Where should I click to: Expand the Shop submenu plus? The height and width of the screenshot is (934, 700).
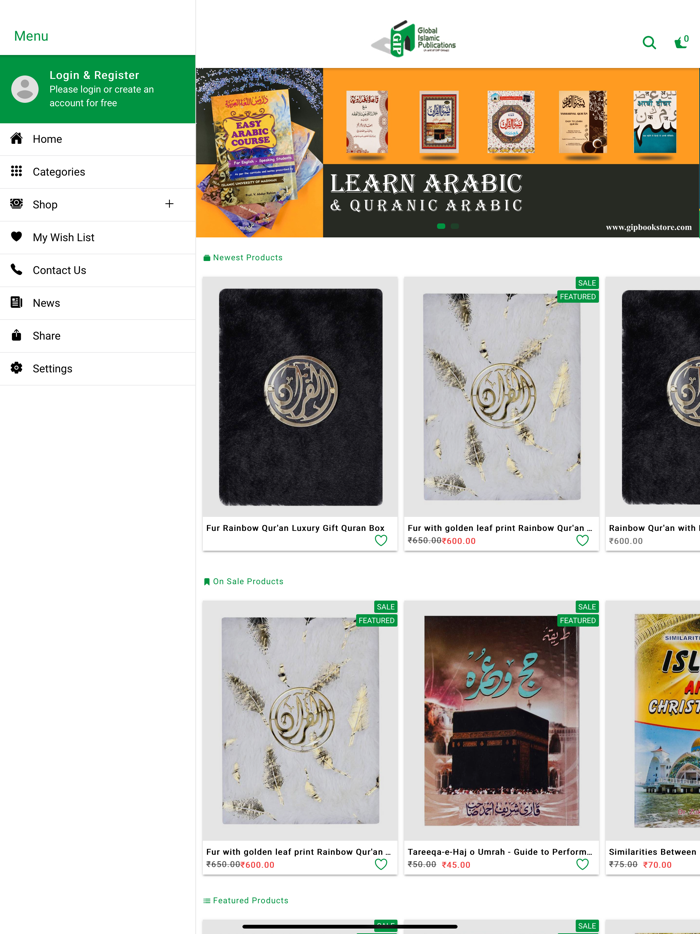169,204
